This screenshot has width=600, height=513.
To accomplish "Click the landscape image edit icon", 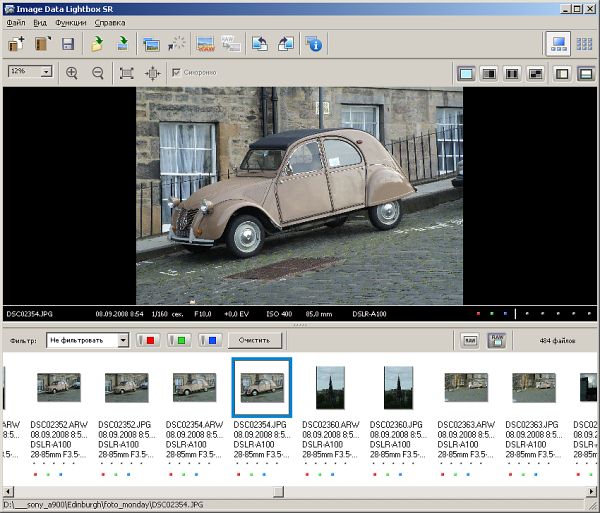I will click(x=205, y=44).
